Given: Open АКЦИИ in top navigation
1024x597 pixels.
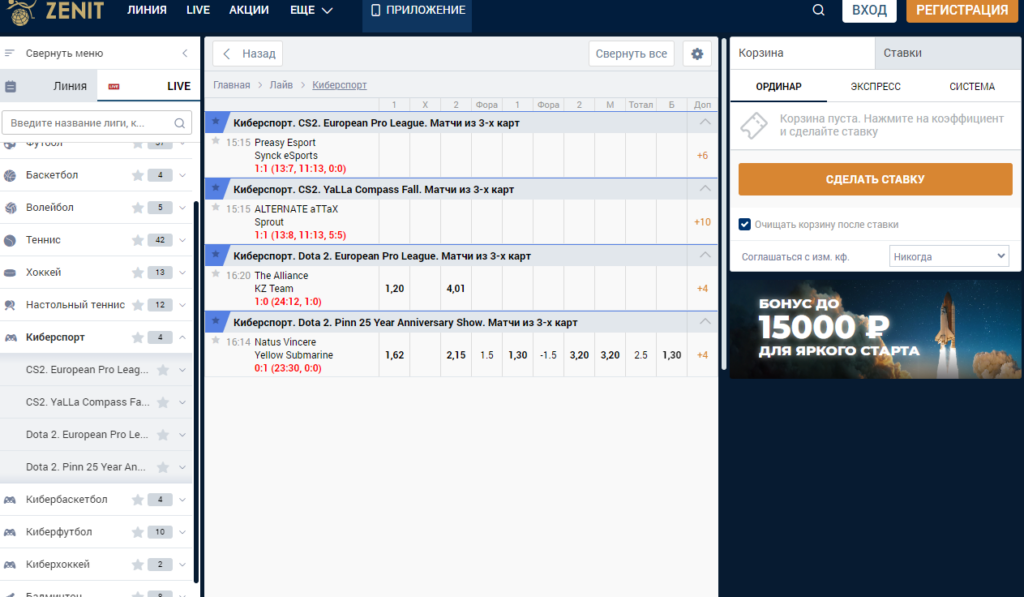Looking at the screenshot, I should [249, 10].
